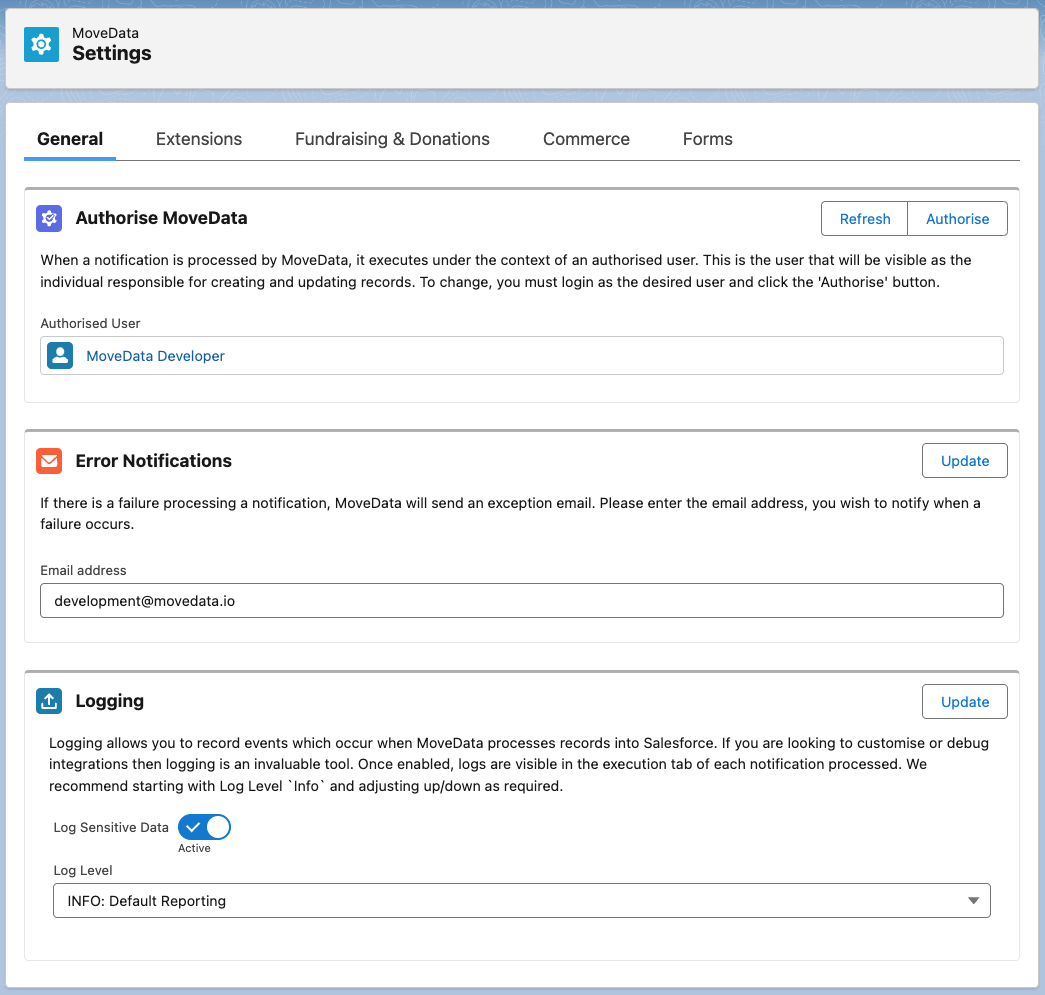Select the General tab
The height and width of the screenshot is (995, 1045).
pyautogui.click(x=70, y=139)
